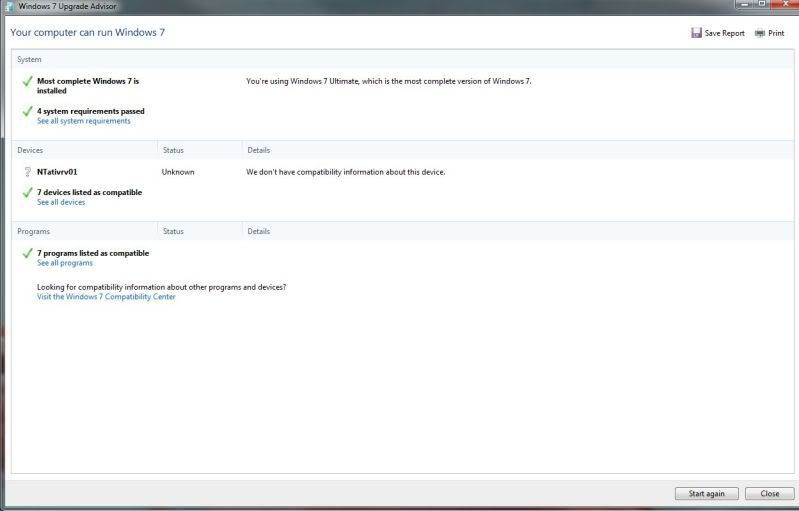Click the Details header in Devices section
Image resolution: width=799 pixels, height=511 pixels.
[x=258, y=150]
